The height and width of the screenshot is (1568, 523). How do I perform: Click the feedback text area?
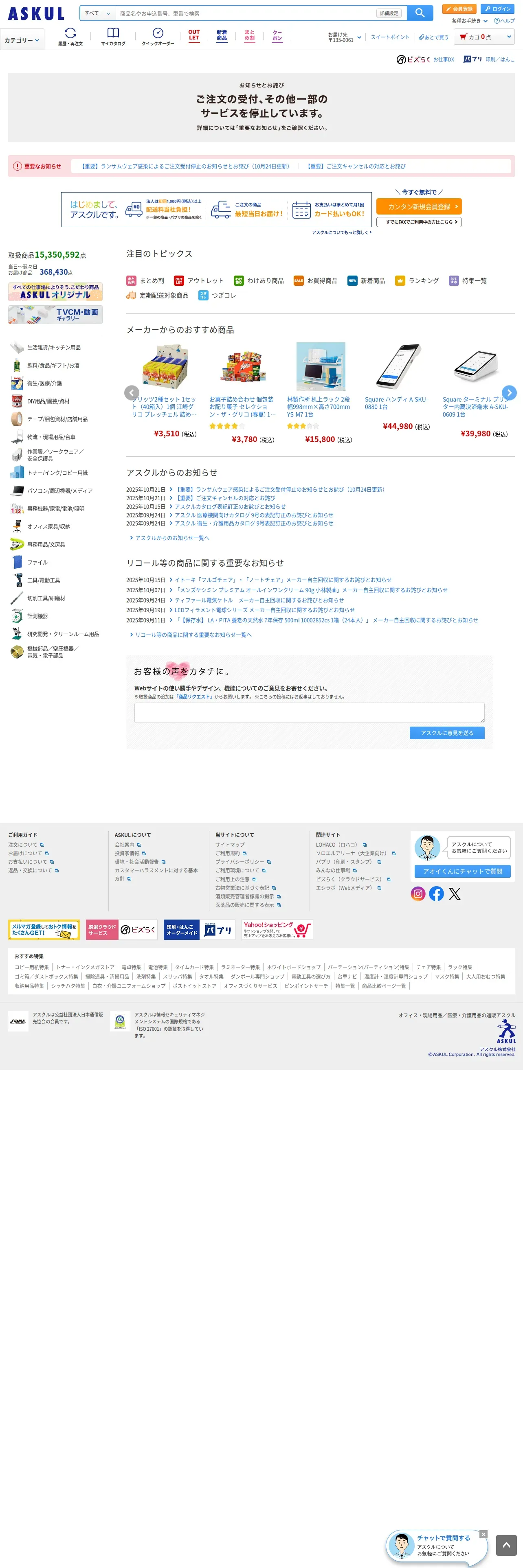[309, 713]
